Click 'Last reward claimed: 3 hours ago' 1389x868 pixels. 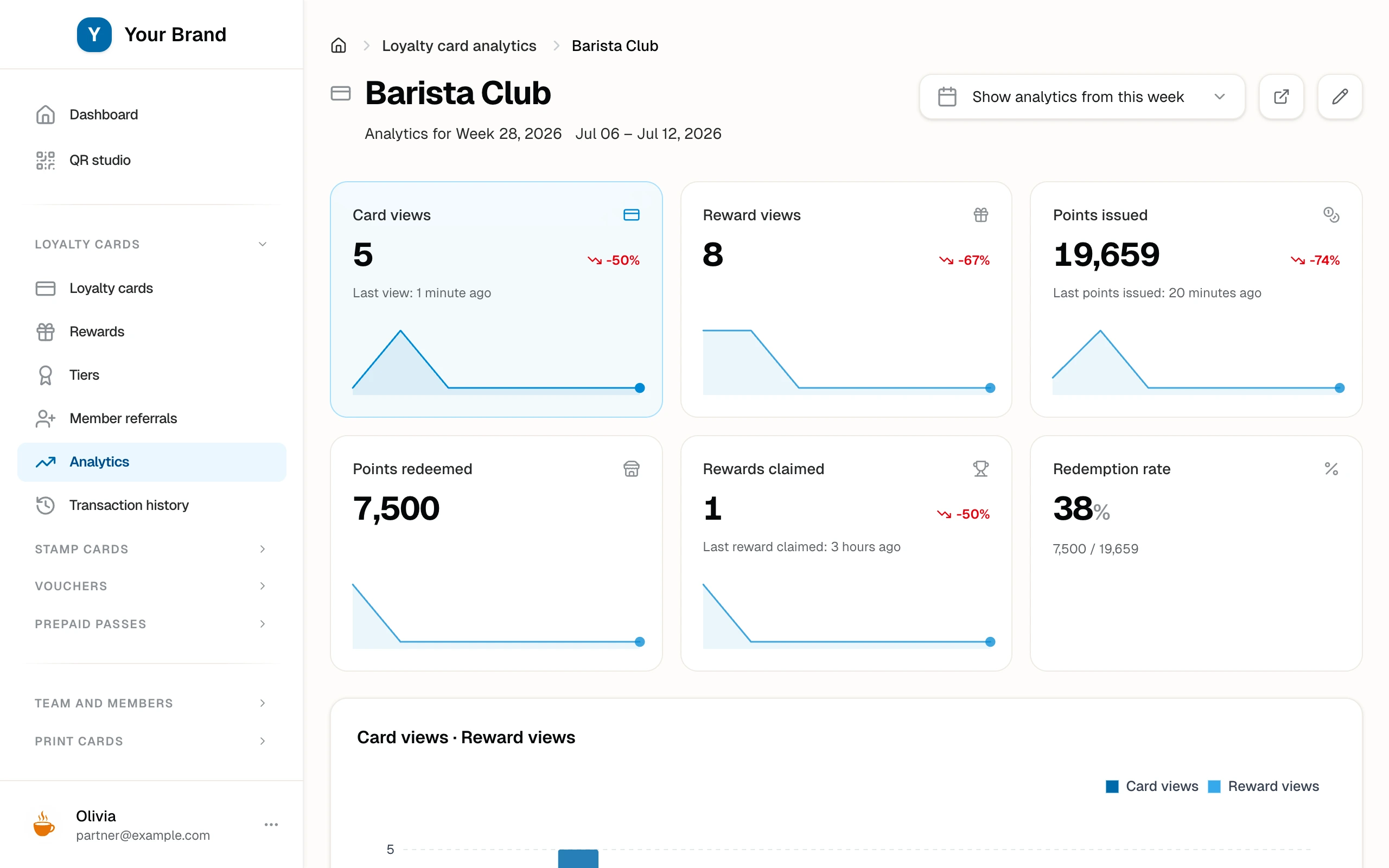[x=802, y=546]
